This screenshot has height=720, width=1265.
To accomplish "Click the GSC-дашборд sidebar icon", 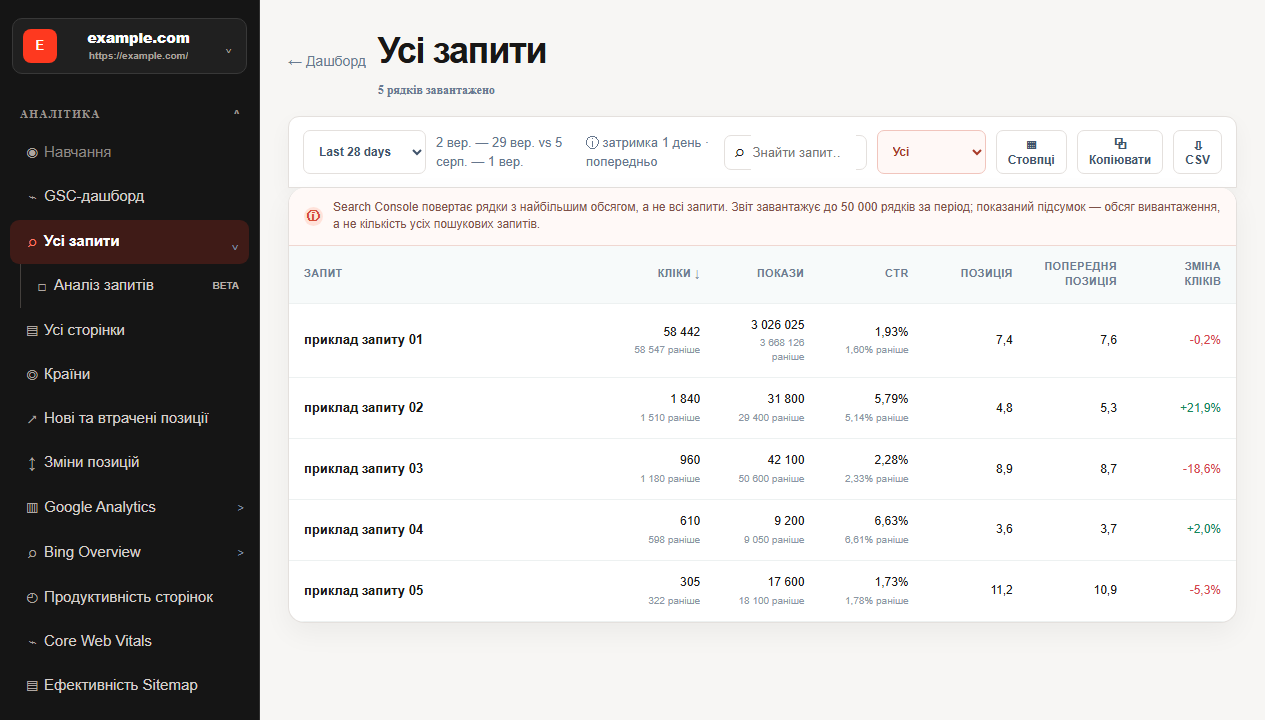I will 32,197.
